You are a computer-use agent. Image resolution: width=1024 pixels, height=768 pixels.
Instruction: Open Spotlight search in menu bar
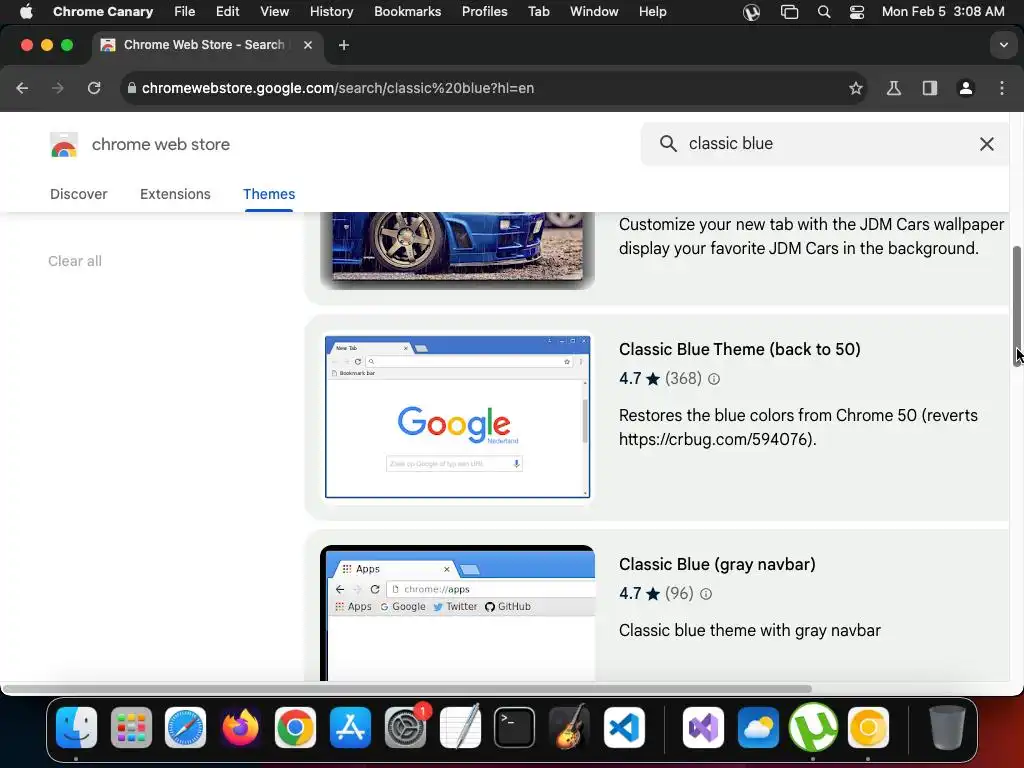(824, 12)
